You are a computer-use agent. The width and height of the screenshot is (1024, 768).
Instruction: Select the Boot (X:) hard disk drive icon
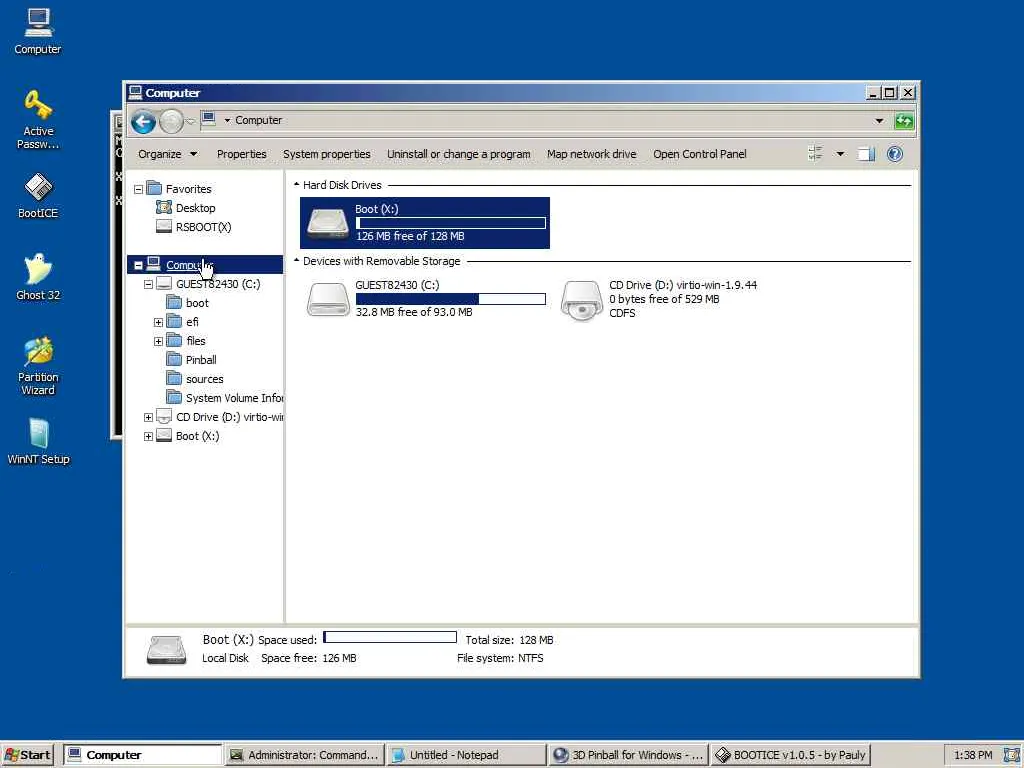(328, 223)
